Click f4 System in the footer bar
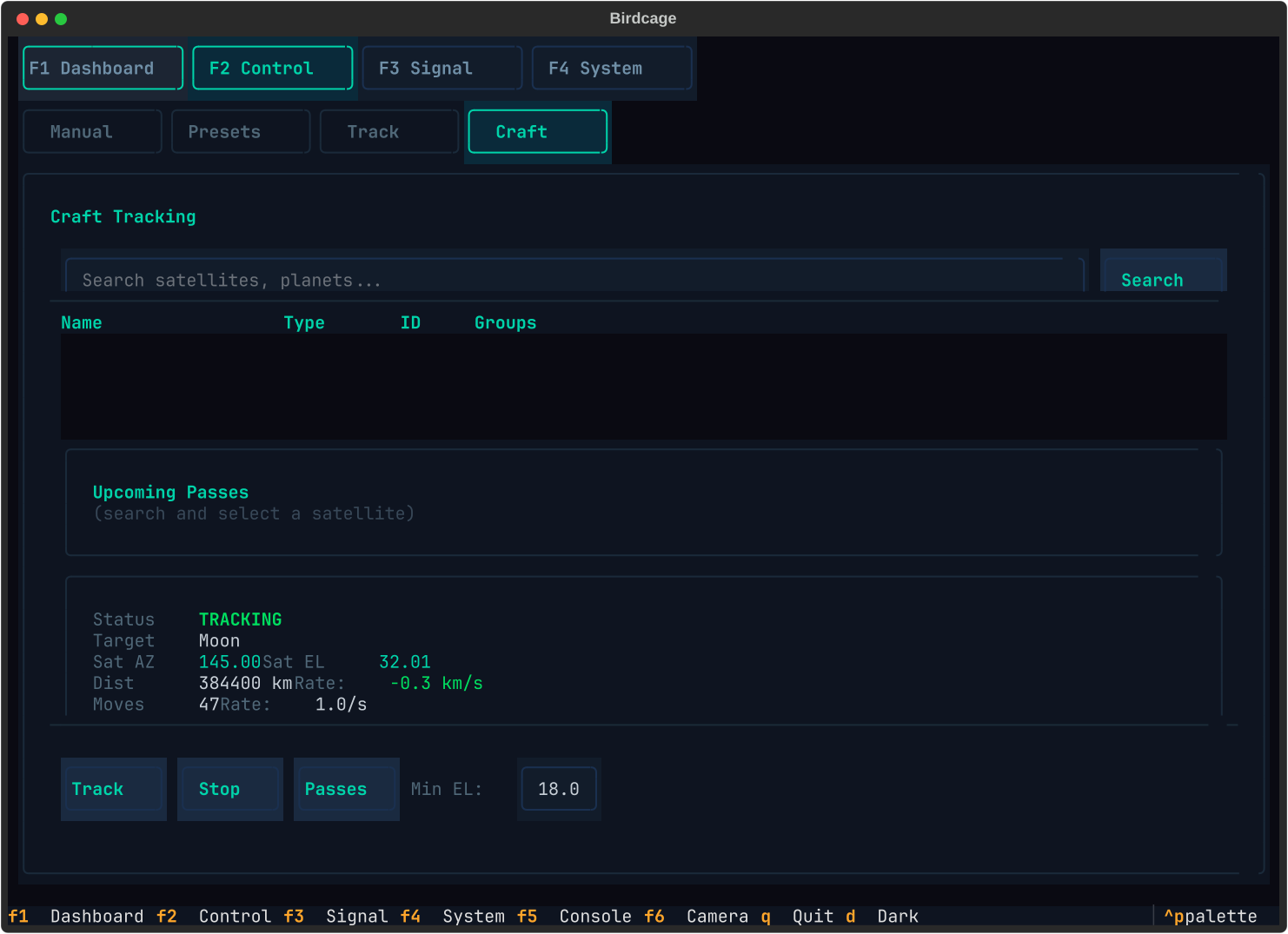 click(x=453, y=916)
